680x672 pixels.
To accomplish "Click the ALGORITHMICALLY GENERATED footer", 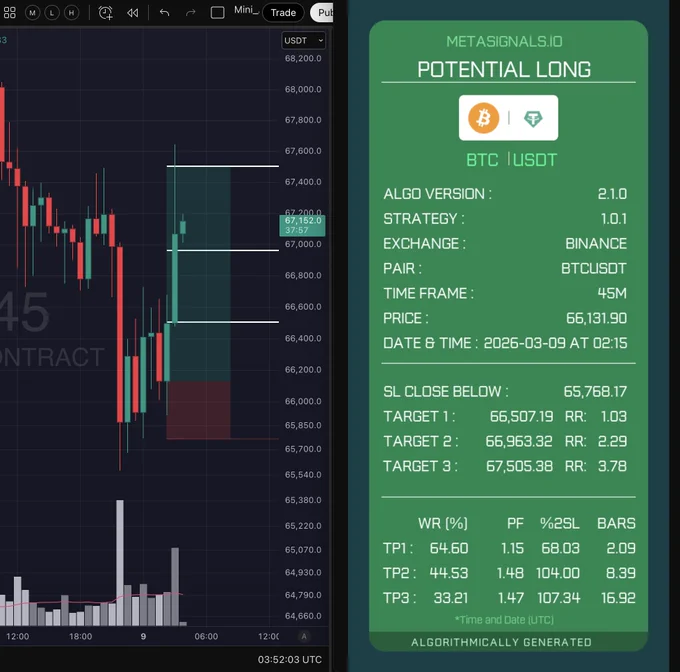I will coord(501,642).
